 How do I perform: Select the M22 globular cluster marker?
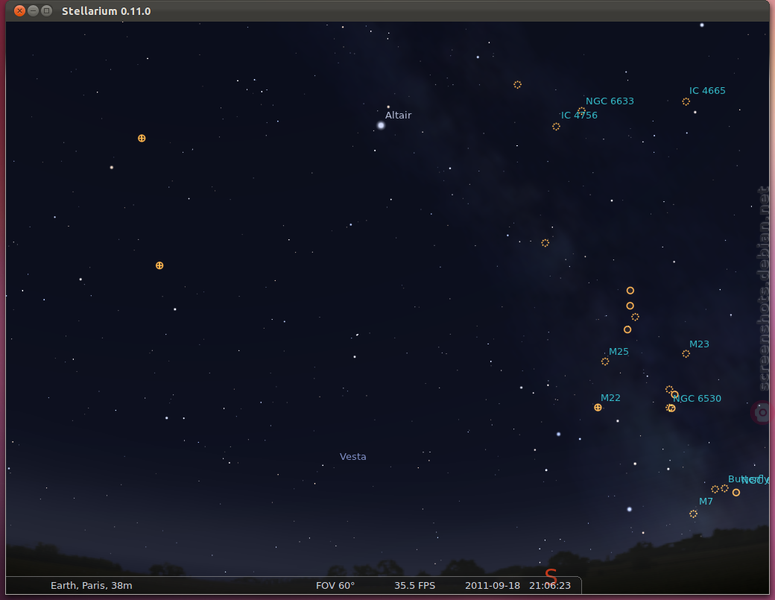tap(598, 408)
